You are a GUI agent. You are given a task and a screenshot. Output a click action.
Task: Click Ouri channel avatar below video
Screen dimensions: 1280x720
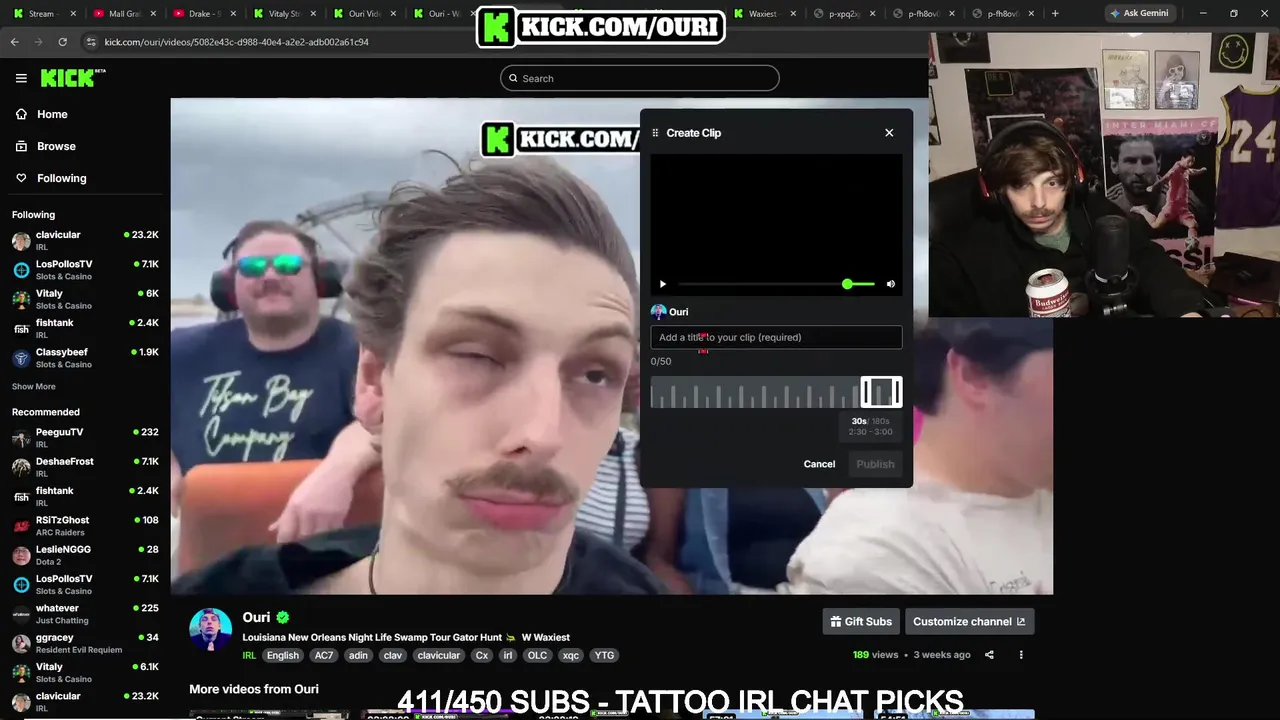[211, 630]
